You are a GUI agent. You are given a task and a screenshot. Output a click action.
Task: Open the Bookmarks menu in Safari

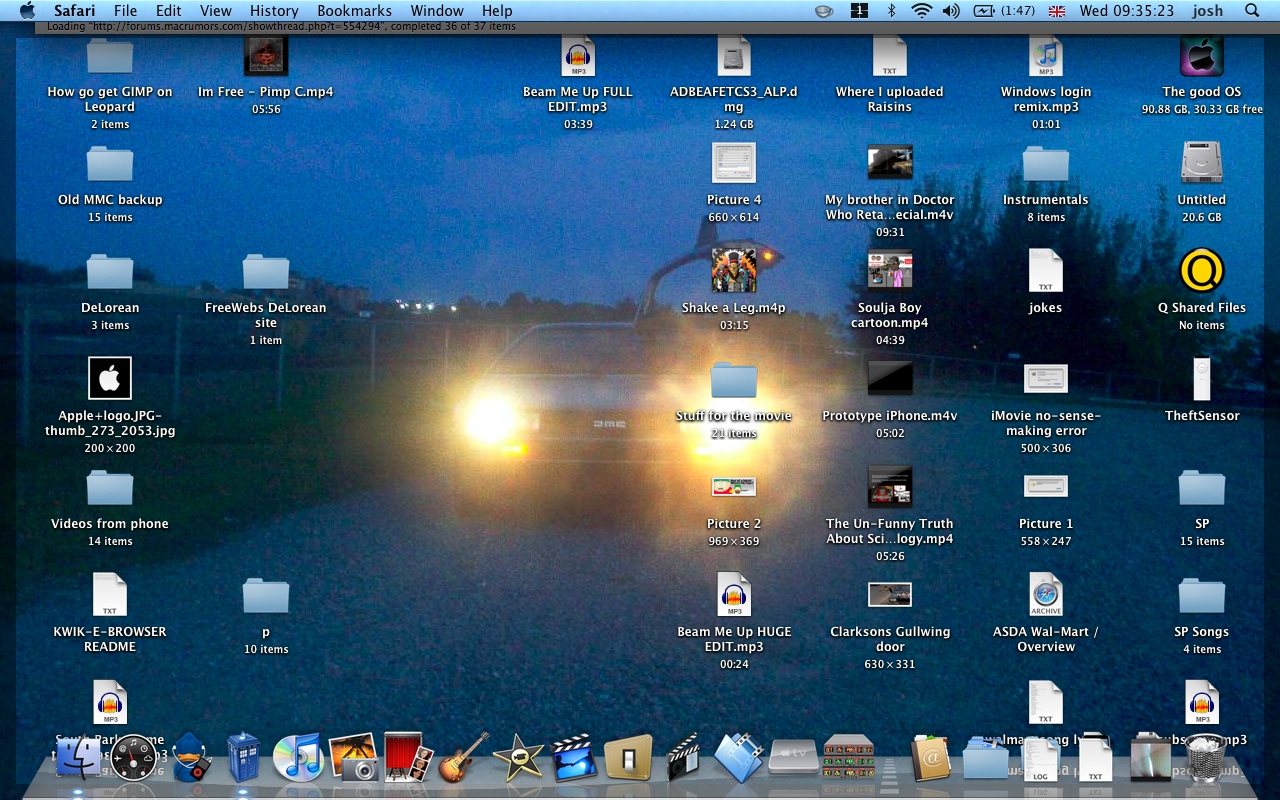[355, 11]
